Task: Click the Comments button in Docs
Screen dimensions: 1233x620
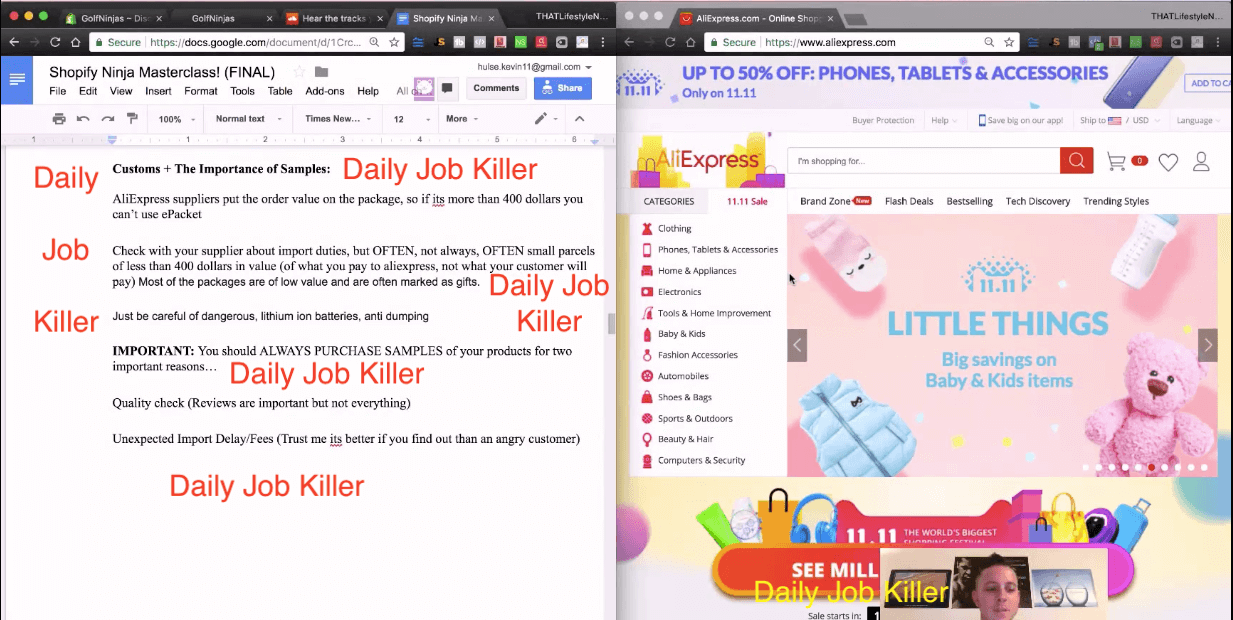Action: (496, 88)
